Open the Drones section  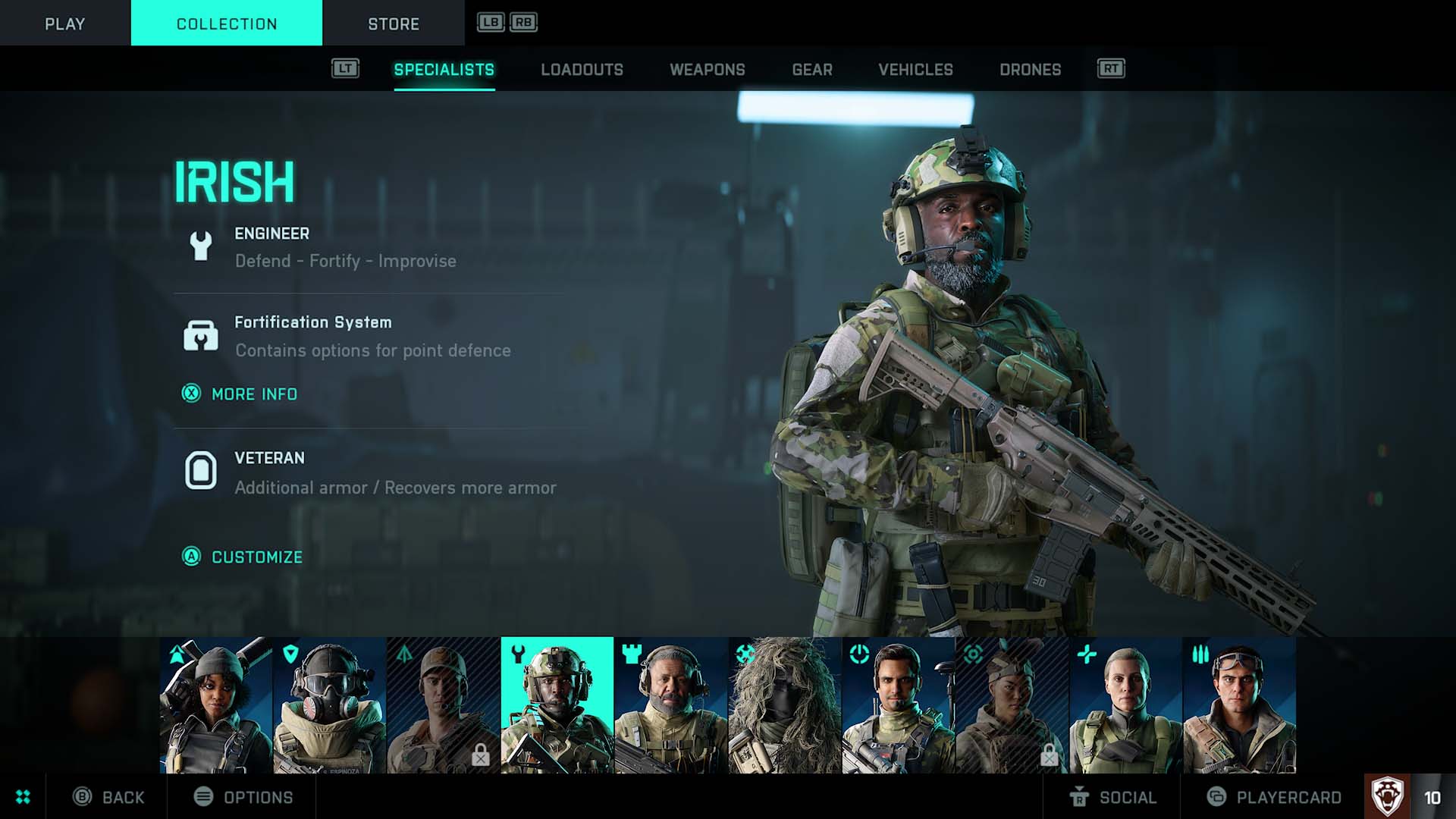(x=1030, y=70)
